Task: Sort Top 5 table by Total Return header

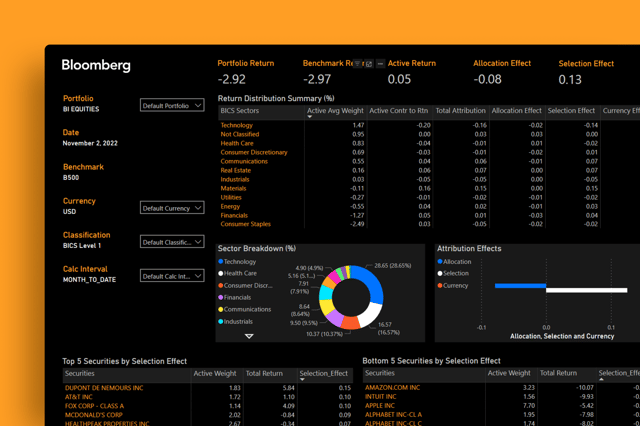Action: point(264,373)
